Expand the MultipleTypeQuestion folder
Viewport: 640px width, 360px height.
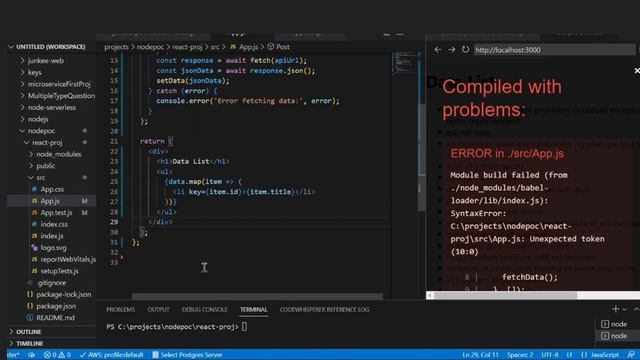pyautogui.click(x=61, y=96)
